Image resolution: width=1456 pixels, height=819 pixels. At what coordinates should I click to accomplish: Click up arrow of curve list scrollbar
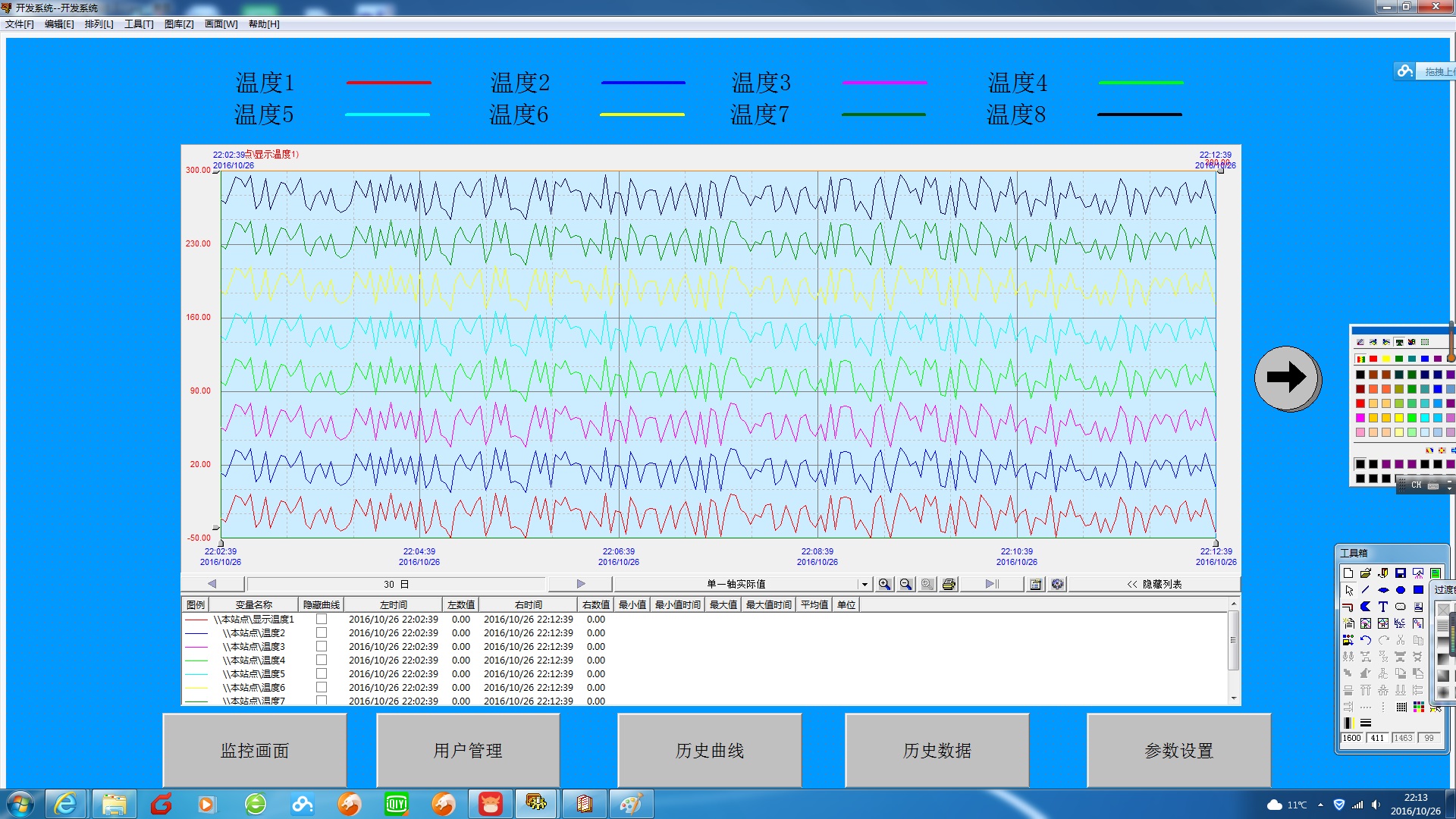click(1234, 604)
